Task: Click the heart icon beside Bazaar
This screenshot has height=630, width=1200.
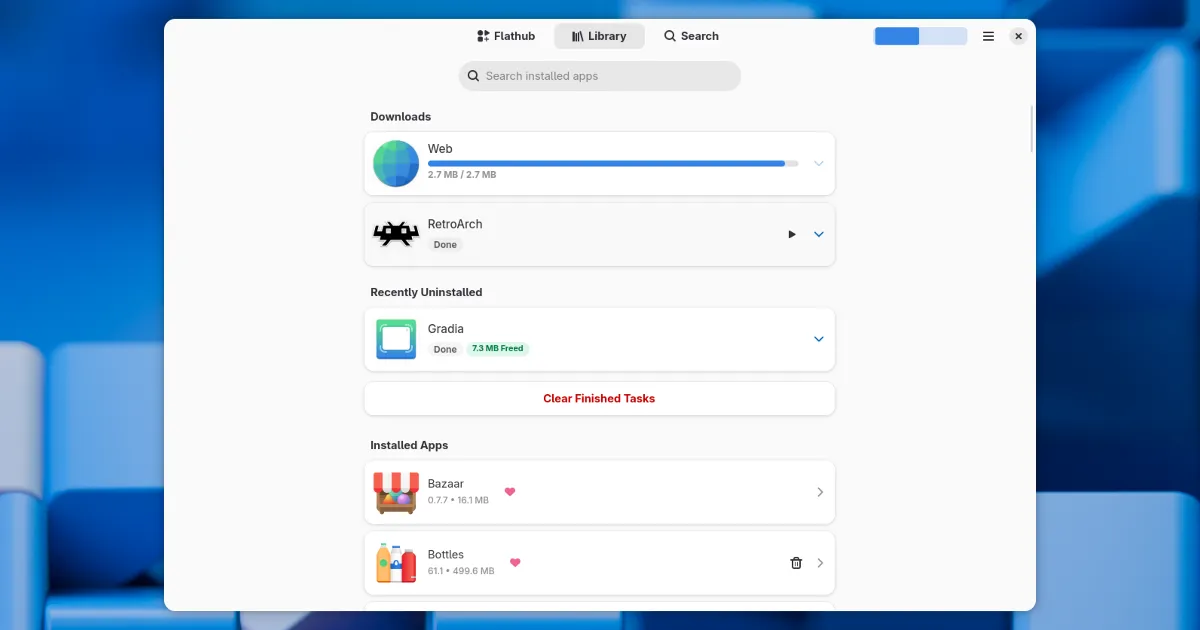Action: pyautogui.click(x=510, y=492)
